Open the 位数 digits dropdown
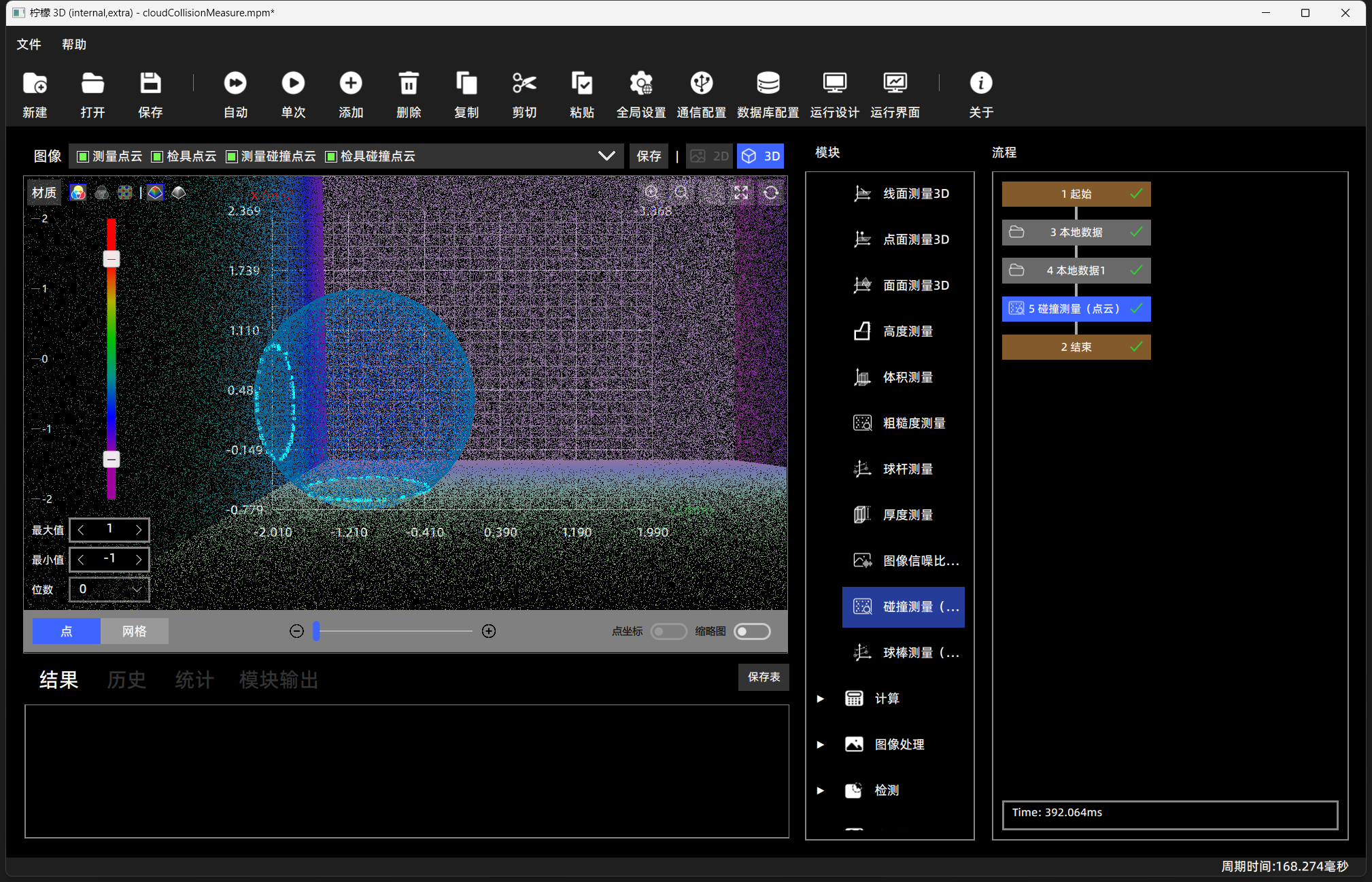1372x882 pixels. (109, 590)
